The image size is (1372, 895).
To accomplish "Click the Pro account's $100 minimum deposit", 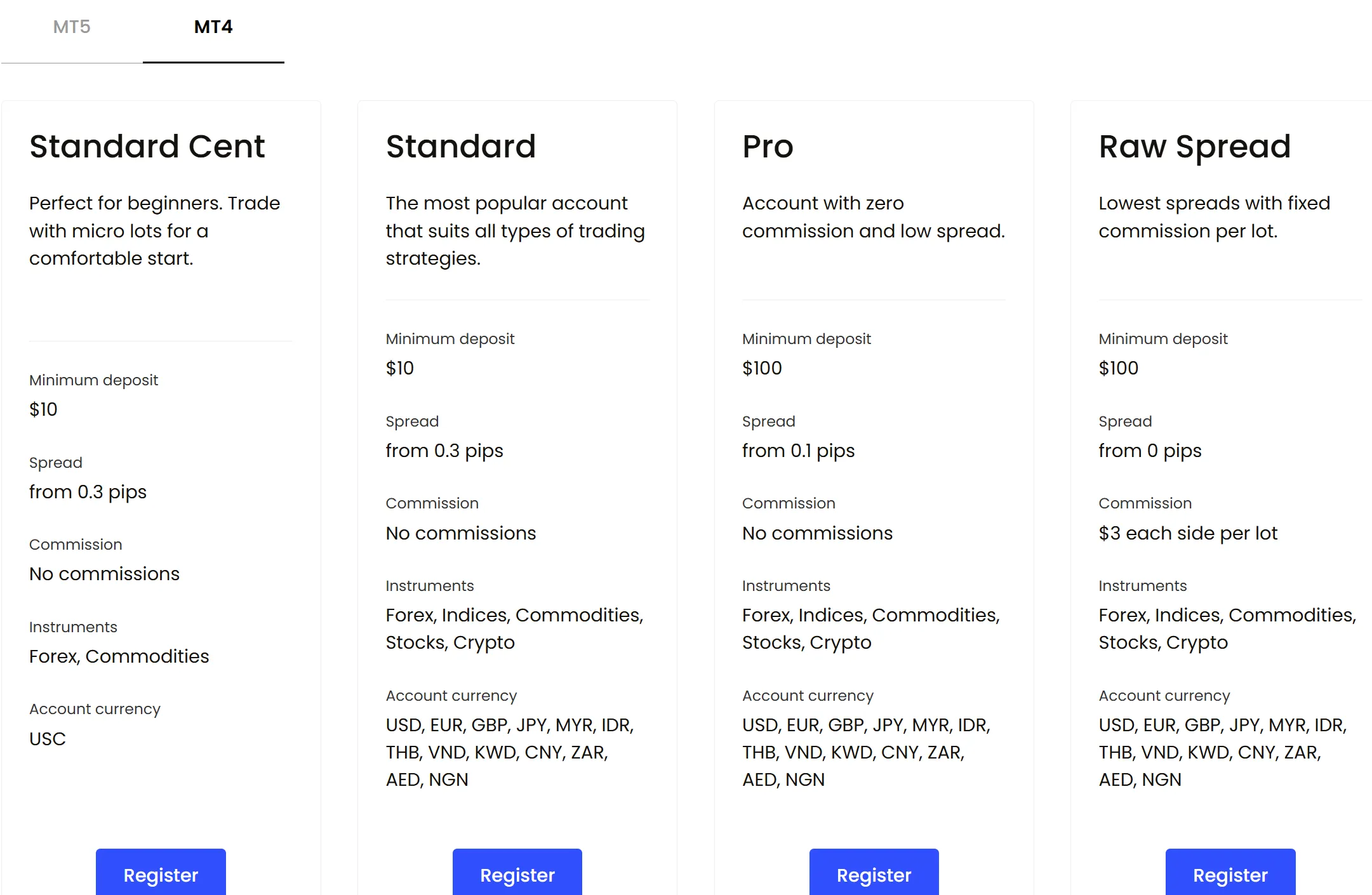I will pyautogui.click(x=762, y=368).
